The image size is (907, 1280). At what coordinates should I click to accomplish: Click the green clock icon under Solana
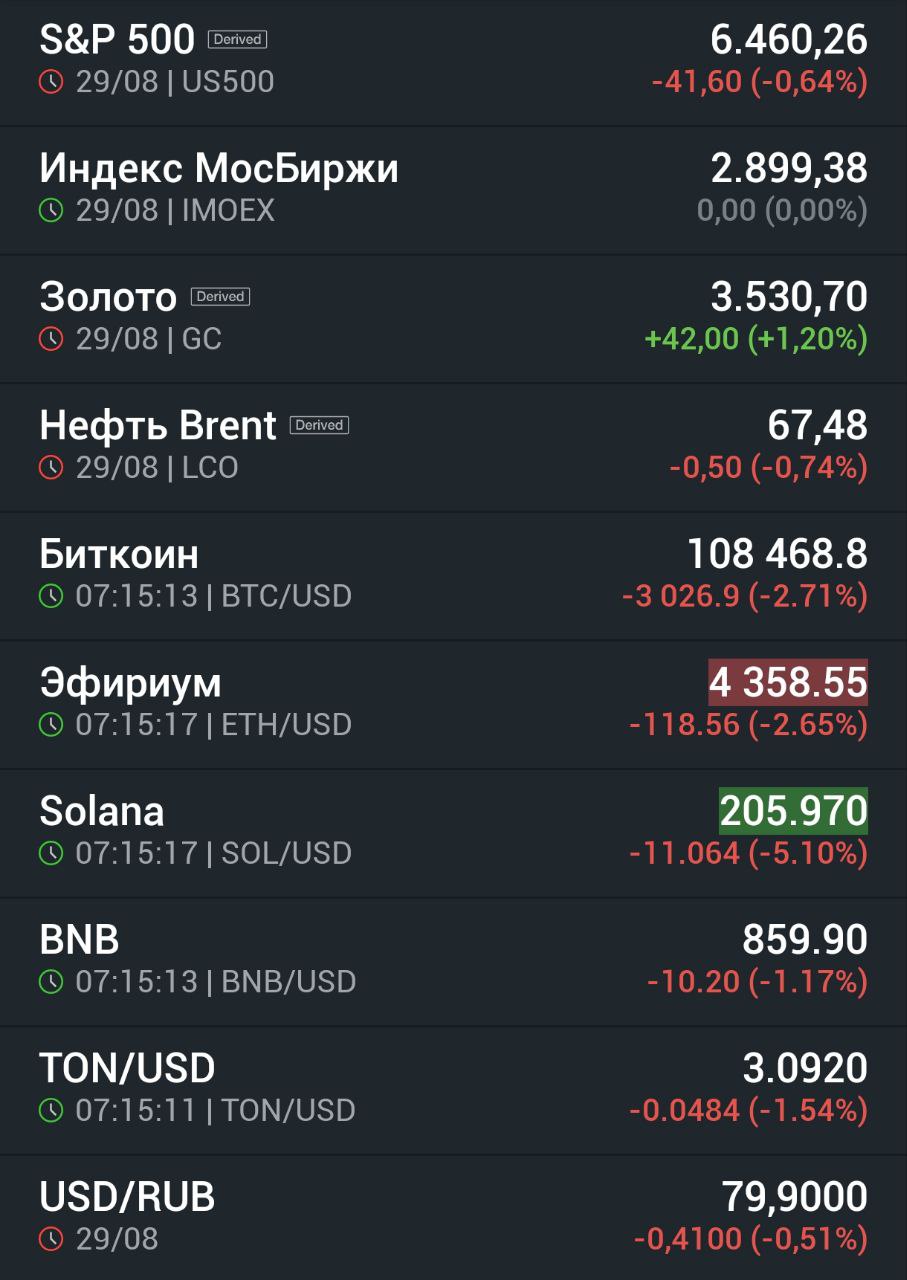[x=51, y=853]
